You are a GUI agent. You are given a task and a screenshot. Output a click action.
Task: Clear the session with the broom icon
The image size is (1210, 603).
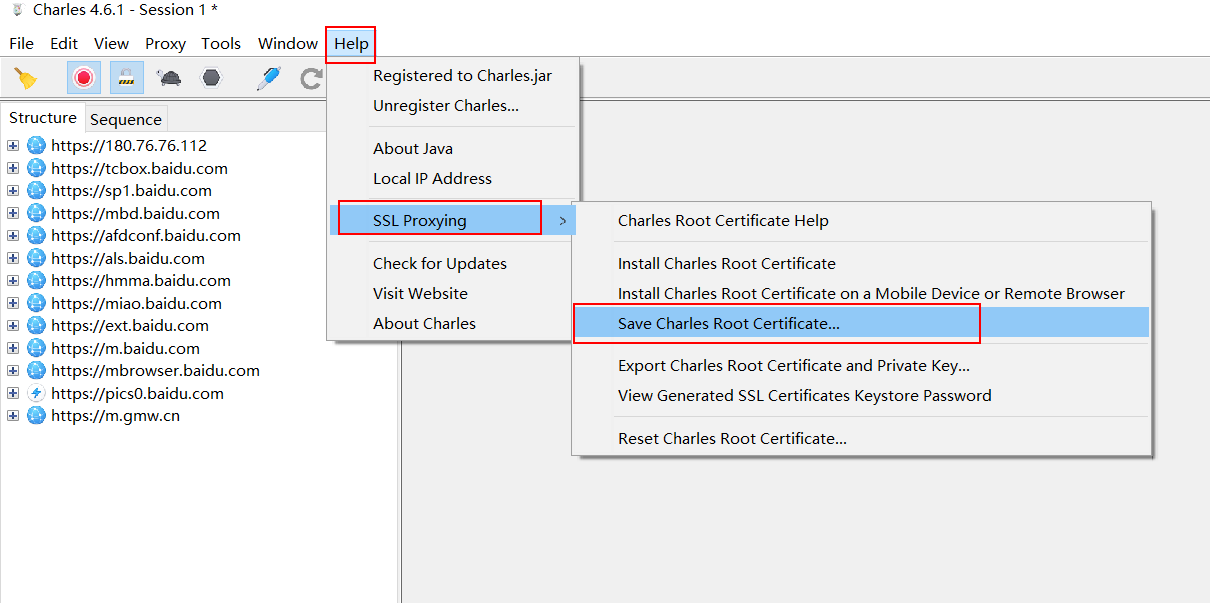(26, 78)
